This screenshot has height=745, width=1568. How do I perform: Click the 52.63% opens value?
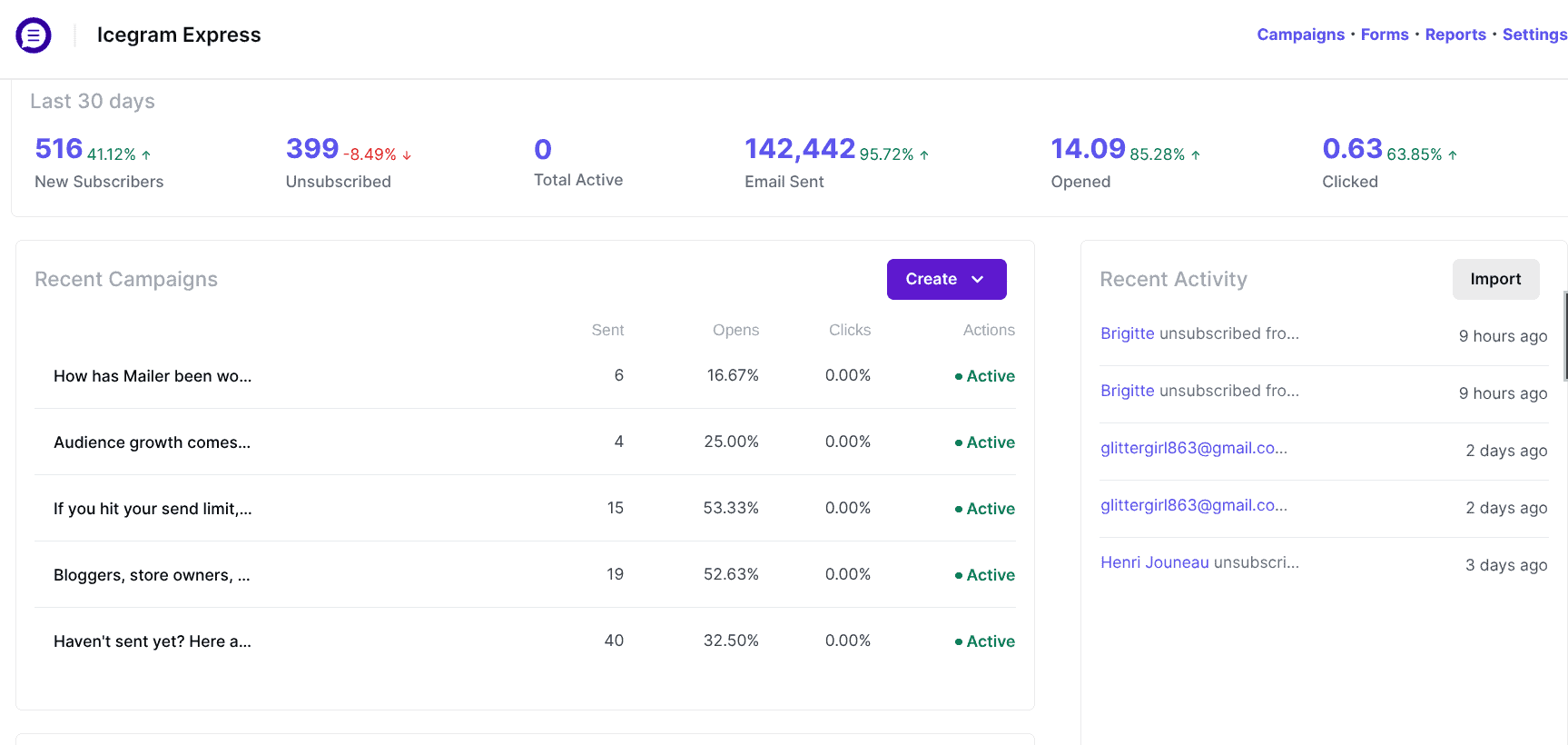pos(731,574)
